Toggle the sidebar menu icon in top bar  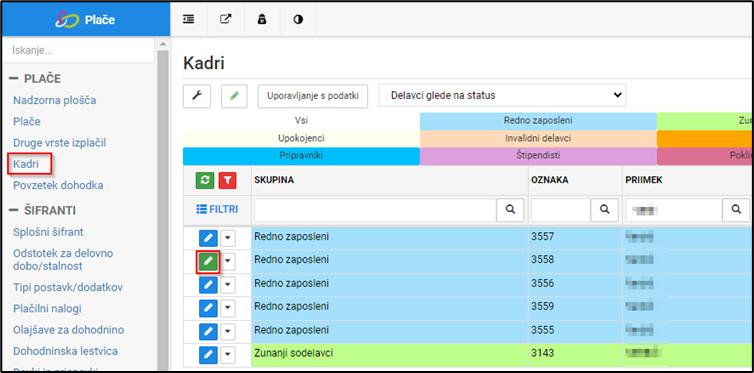(x=188, y=19)
